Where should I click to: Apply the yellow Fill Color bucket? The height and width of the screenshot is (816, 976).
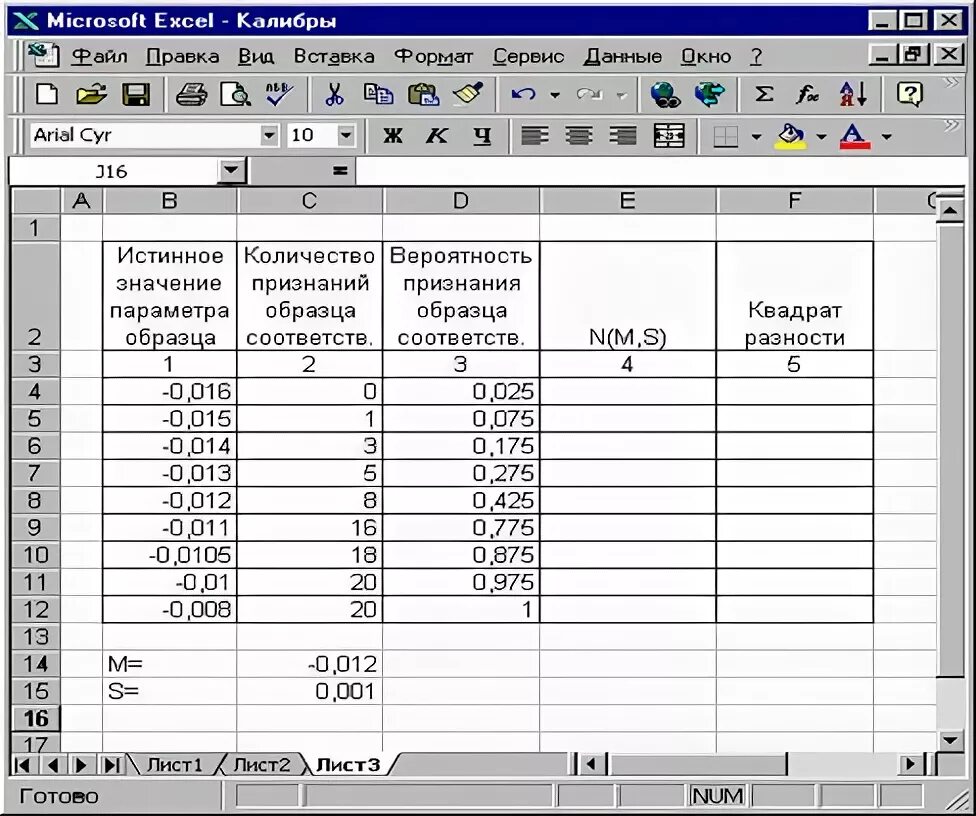pyautogui.click(x=791, y=135)
